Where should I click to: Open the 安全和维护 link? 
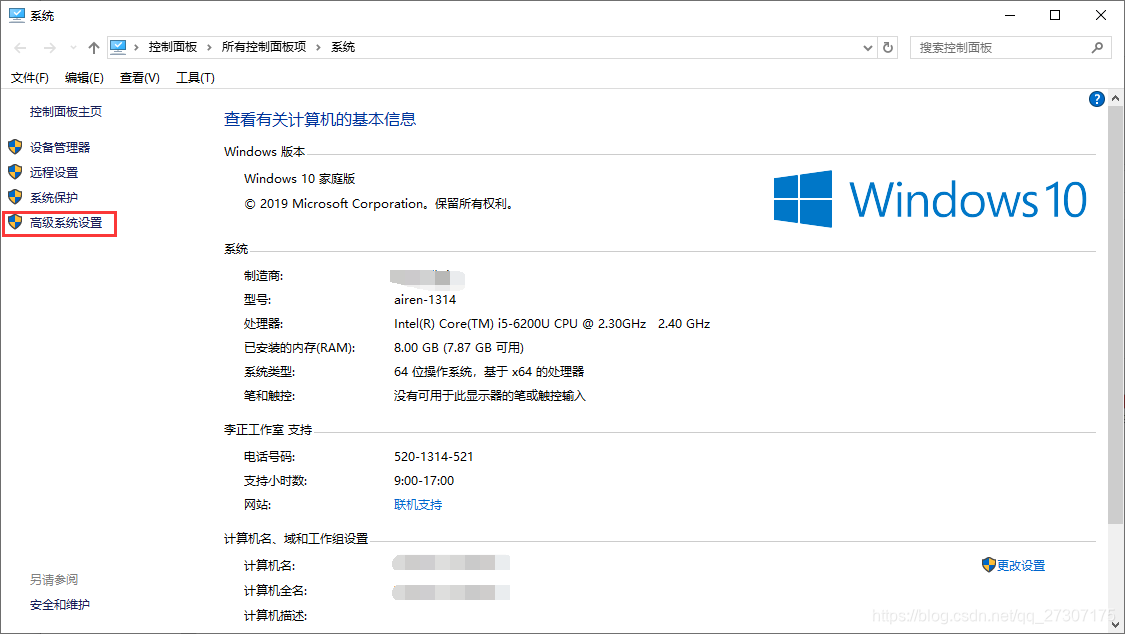[60, 605]
